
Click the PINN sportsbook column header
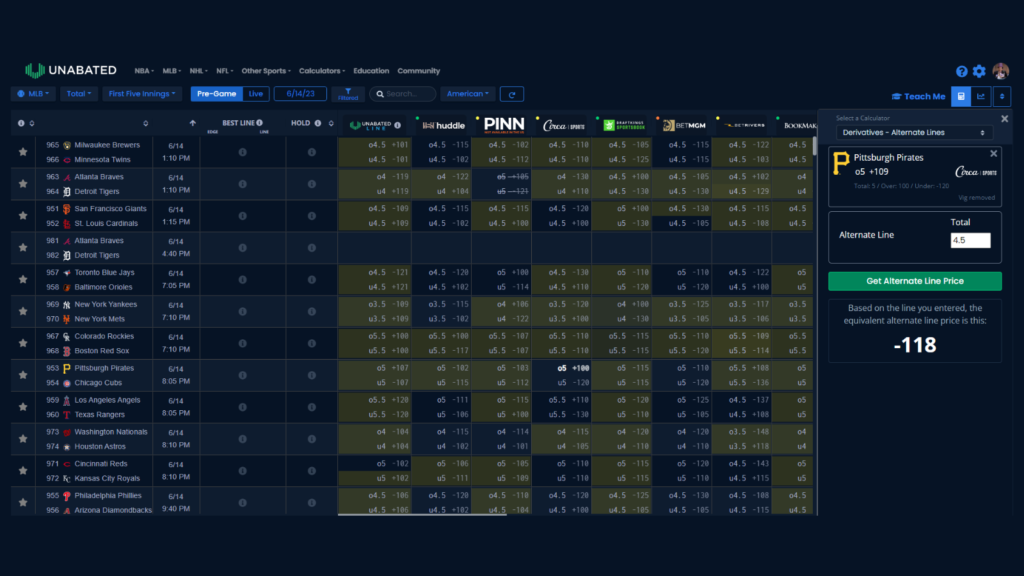coord(504,125)
